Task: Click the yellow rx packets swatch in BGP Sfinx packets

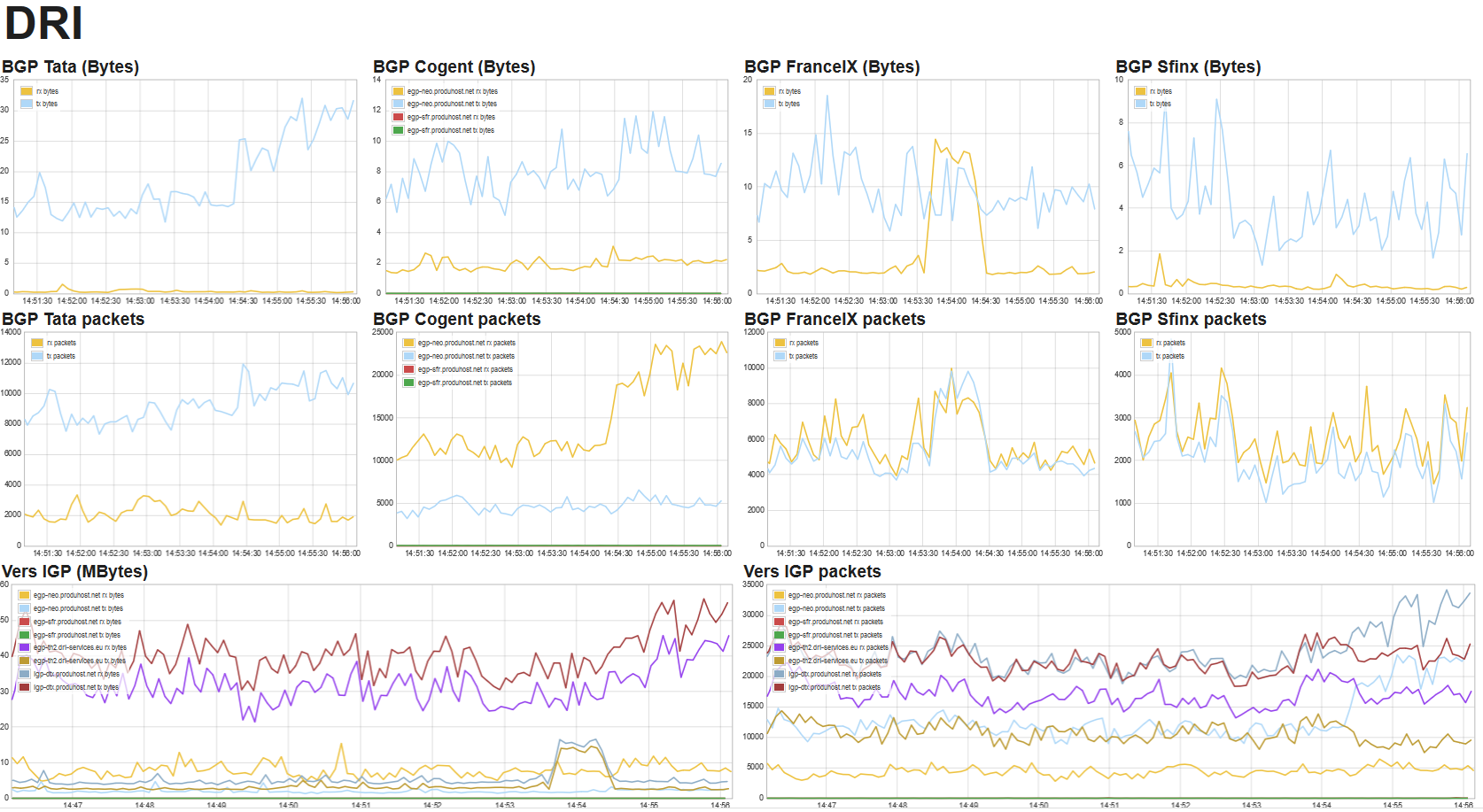Action: (x=1147, y=343)
